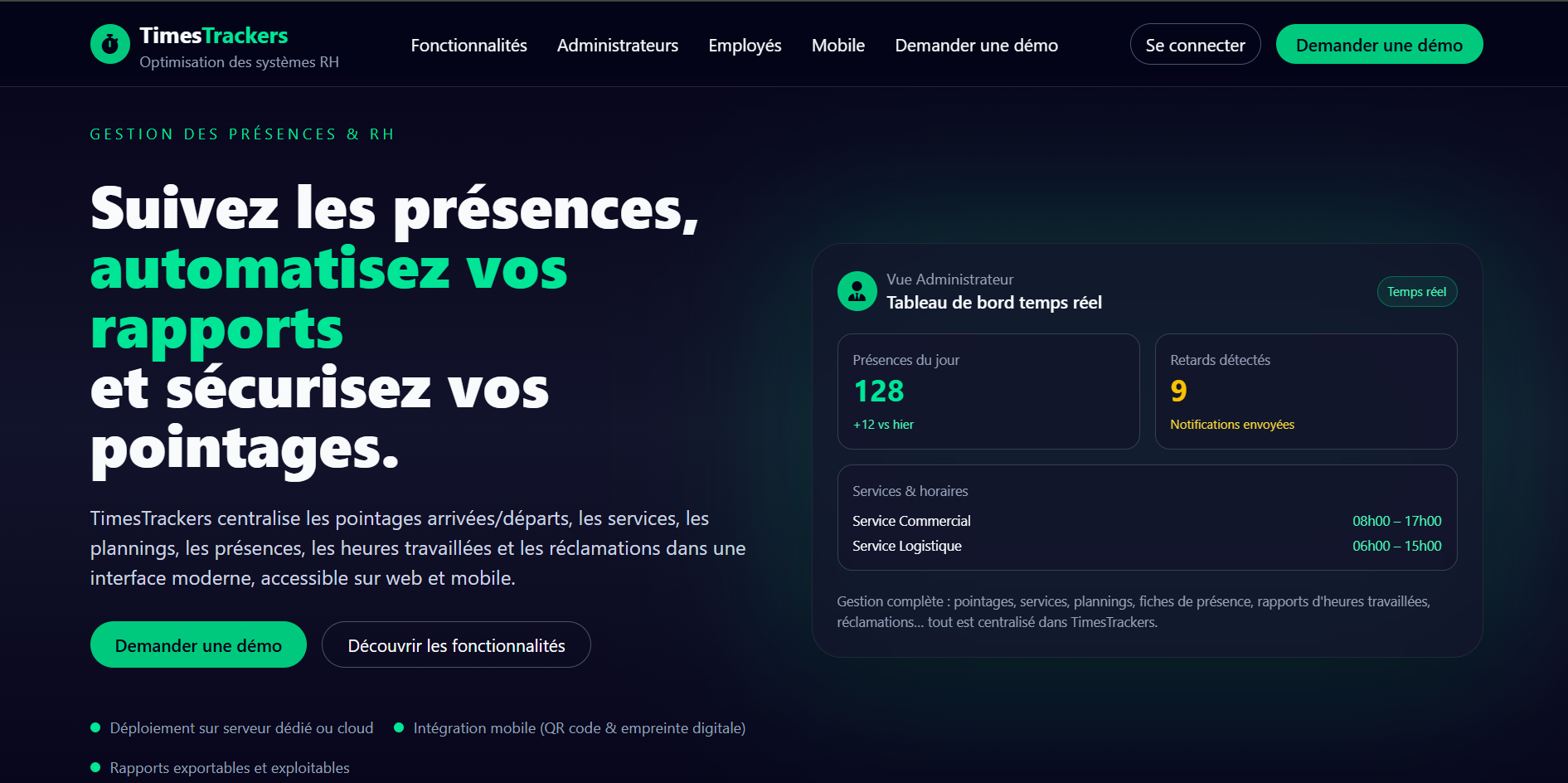
Task: Open 'Découvrir les fonctionnalités'
Action: pyautogui.click(x=456, y=644)
